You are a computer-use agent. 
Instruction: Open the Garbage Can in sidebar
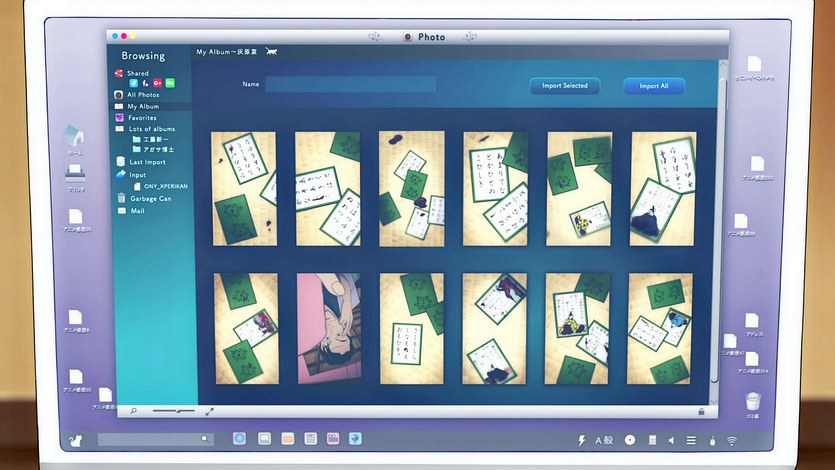pos(149,198)
